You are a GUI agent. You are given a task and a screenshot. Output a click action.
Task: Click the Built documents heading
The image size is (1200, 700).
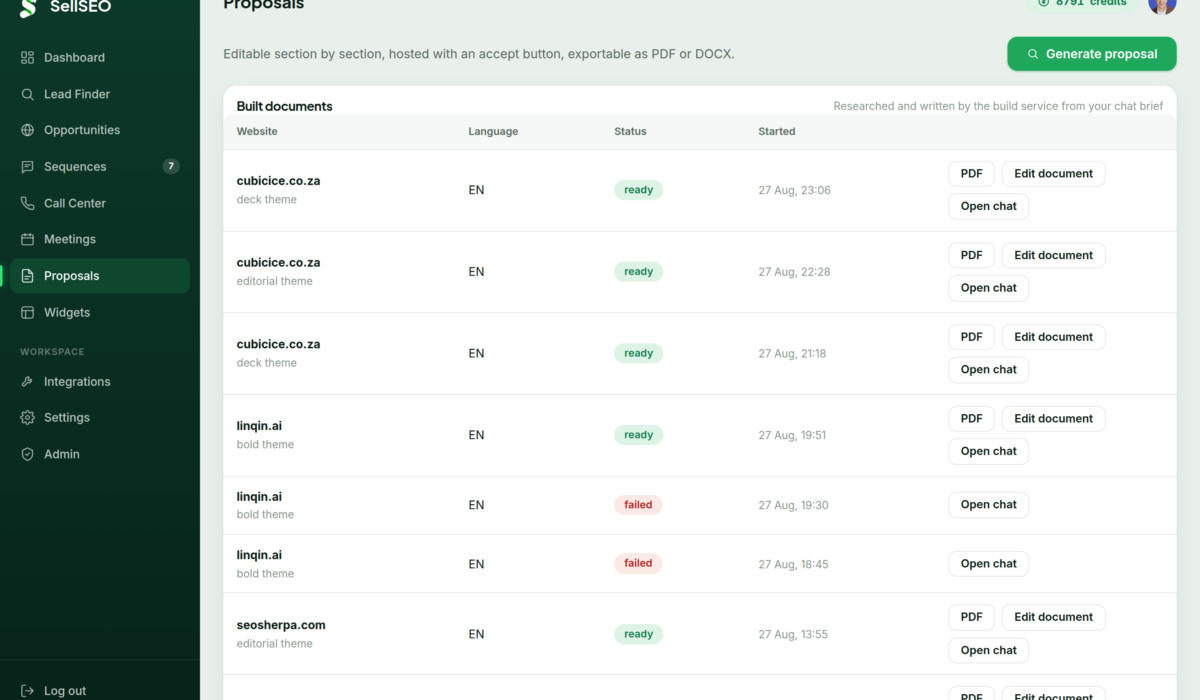(x=285, y=106)
